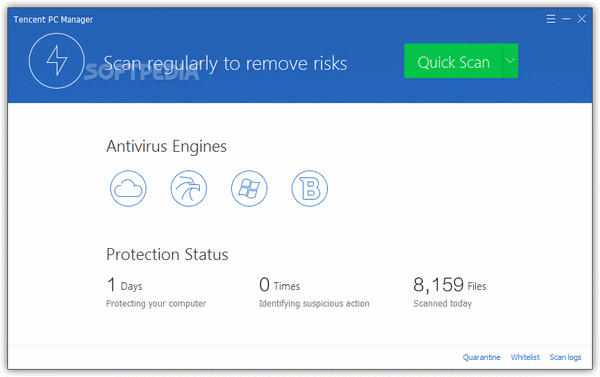Minimize the Tencent PC Manager window

566,19
